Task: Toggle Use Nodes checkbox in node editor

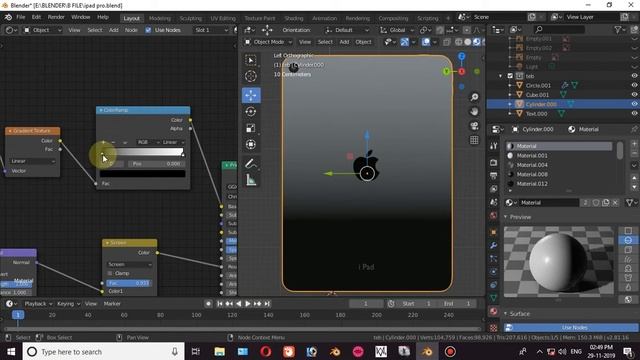Action: pos(148,30)
